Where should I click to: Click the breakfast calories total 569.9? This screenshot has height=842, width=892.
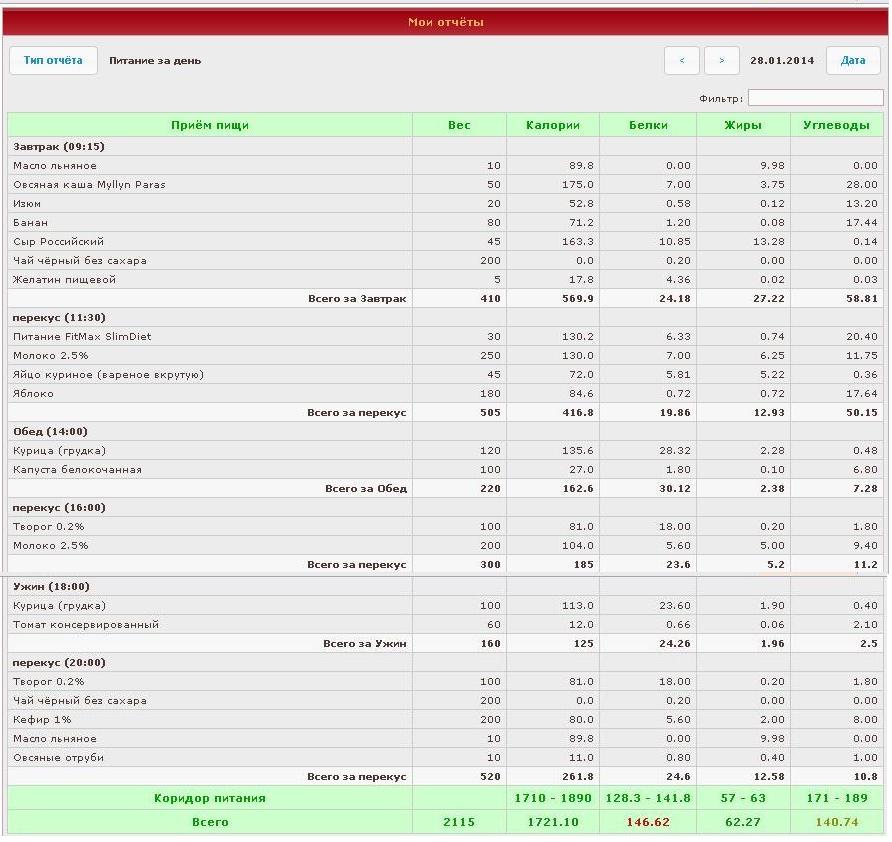[x=578, y=299]
